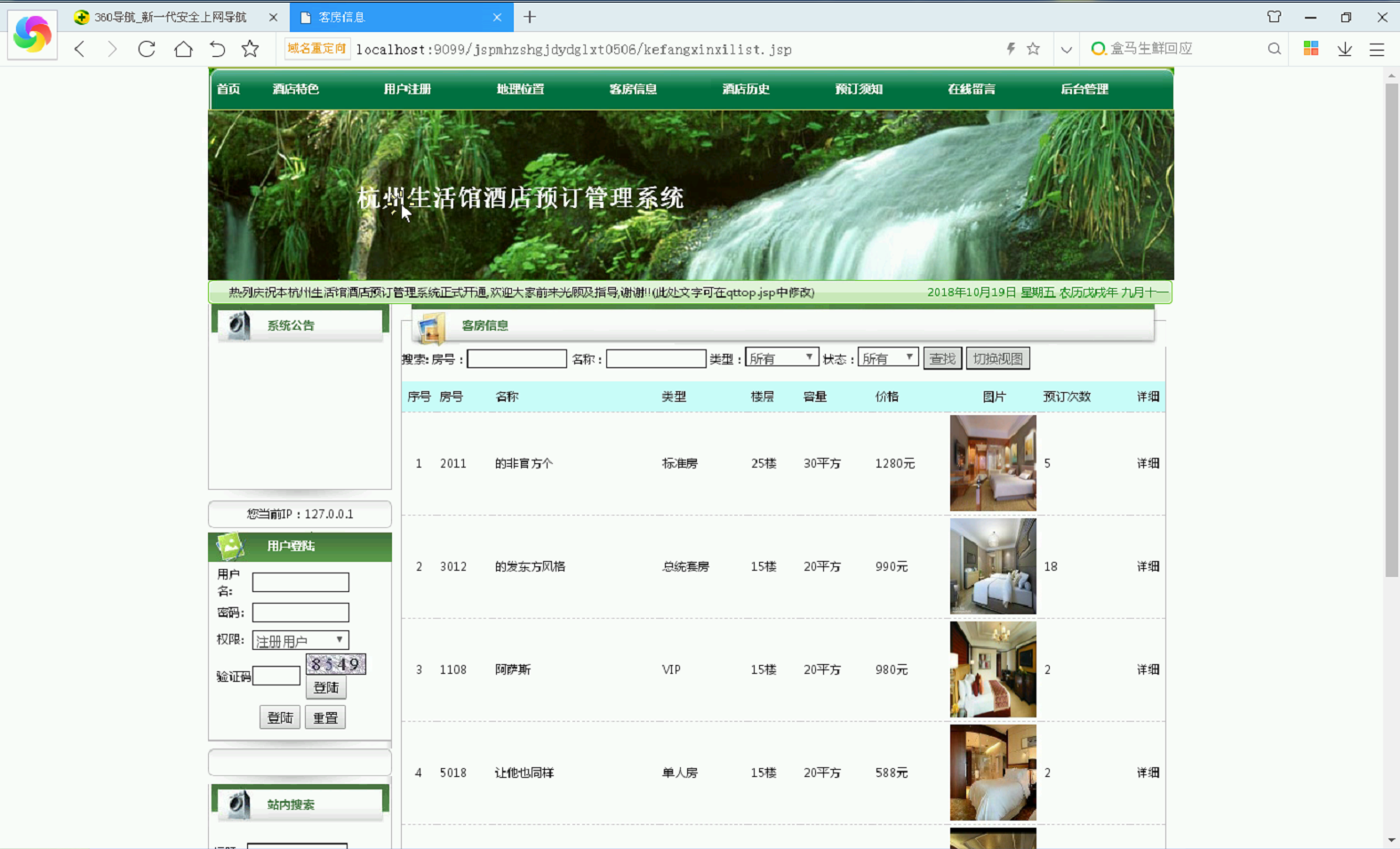
Task: Open the 权限 注册用户 dropdown
Action: pyautogui.click(x=300, y=640)
